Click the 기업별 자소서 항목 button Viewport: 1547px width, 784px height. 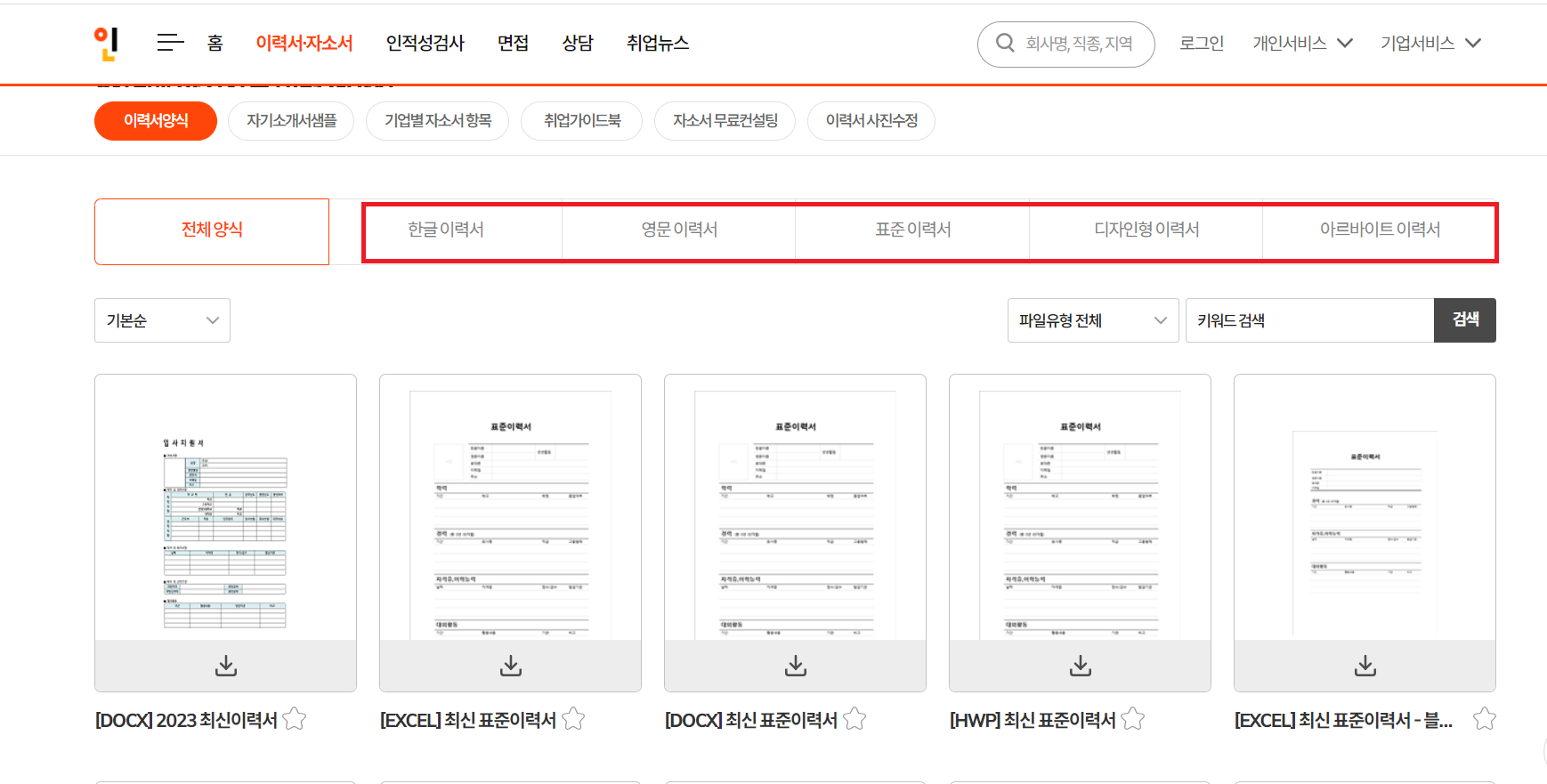point(437,121)
